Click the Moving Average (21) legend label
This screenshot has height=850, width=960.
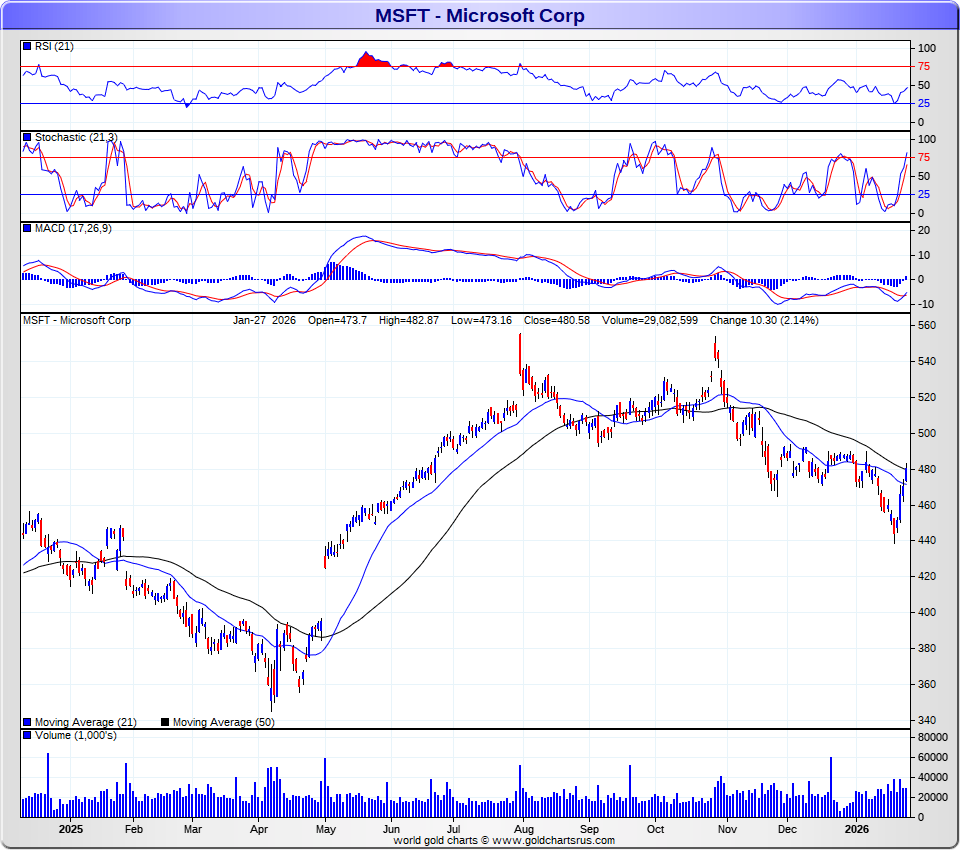pos(86,722)
